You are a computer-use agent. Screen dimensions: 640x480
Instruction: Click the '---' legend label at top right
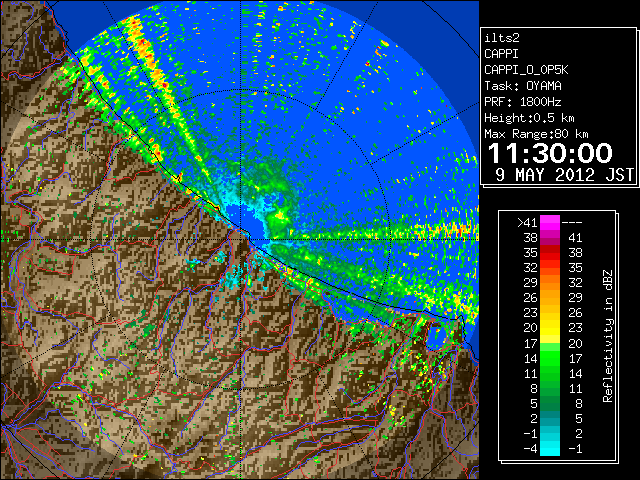pyautogui.click(x=572, y=222)
